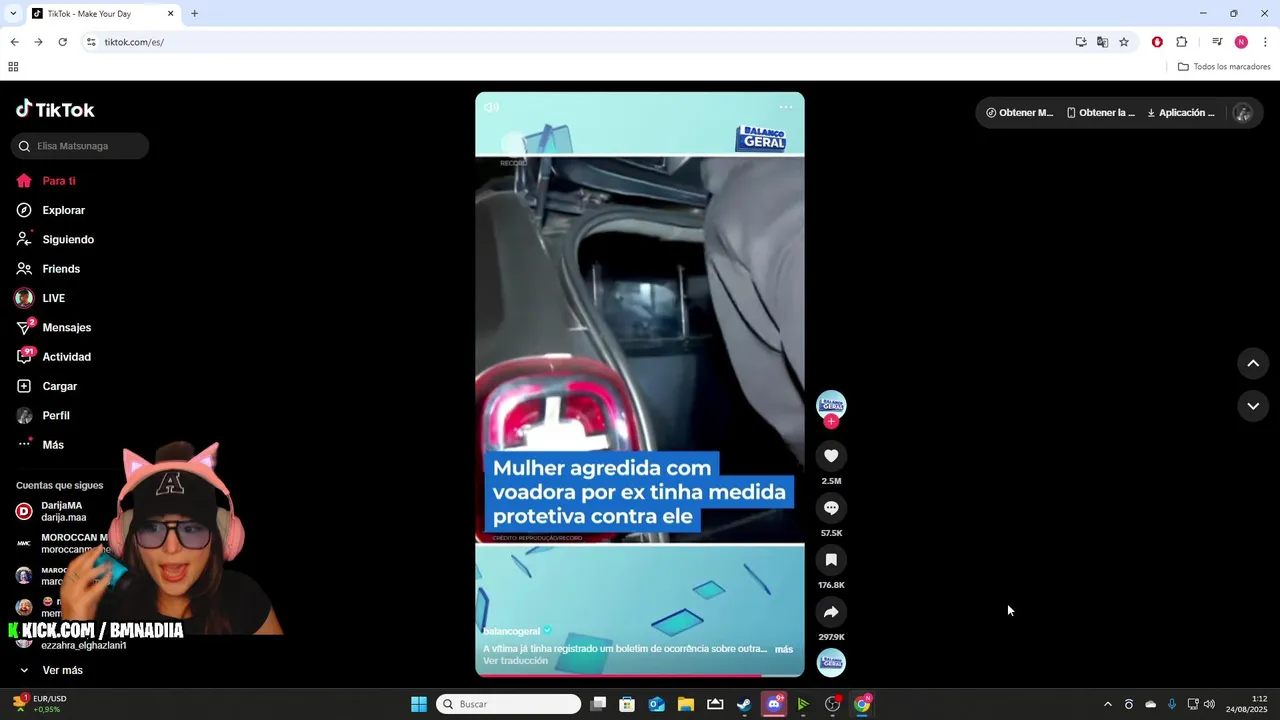Click the TikTok search field
This screenshot has height=720, width=1280.
click(x=80, y=146)
